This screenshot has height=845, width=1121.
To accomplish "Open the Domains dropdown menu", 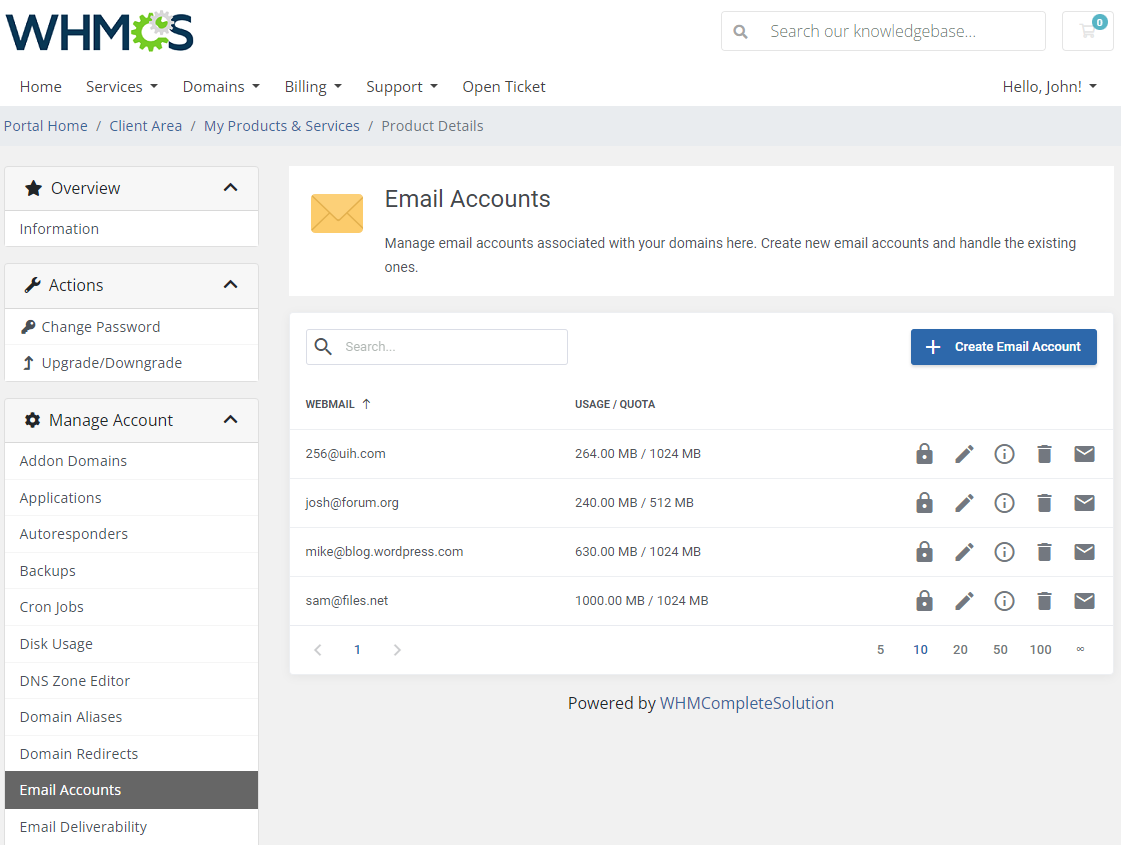I will [221, 87].
